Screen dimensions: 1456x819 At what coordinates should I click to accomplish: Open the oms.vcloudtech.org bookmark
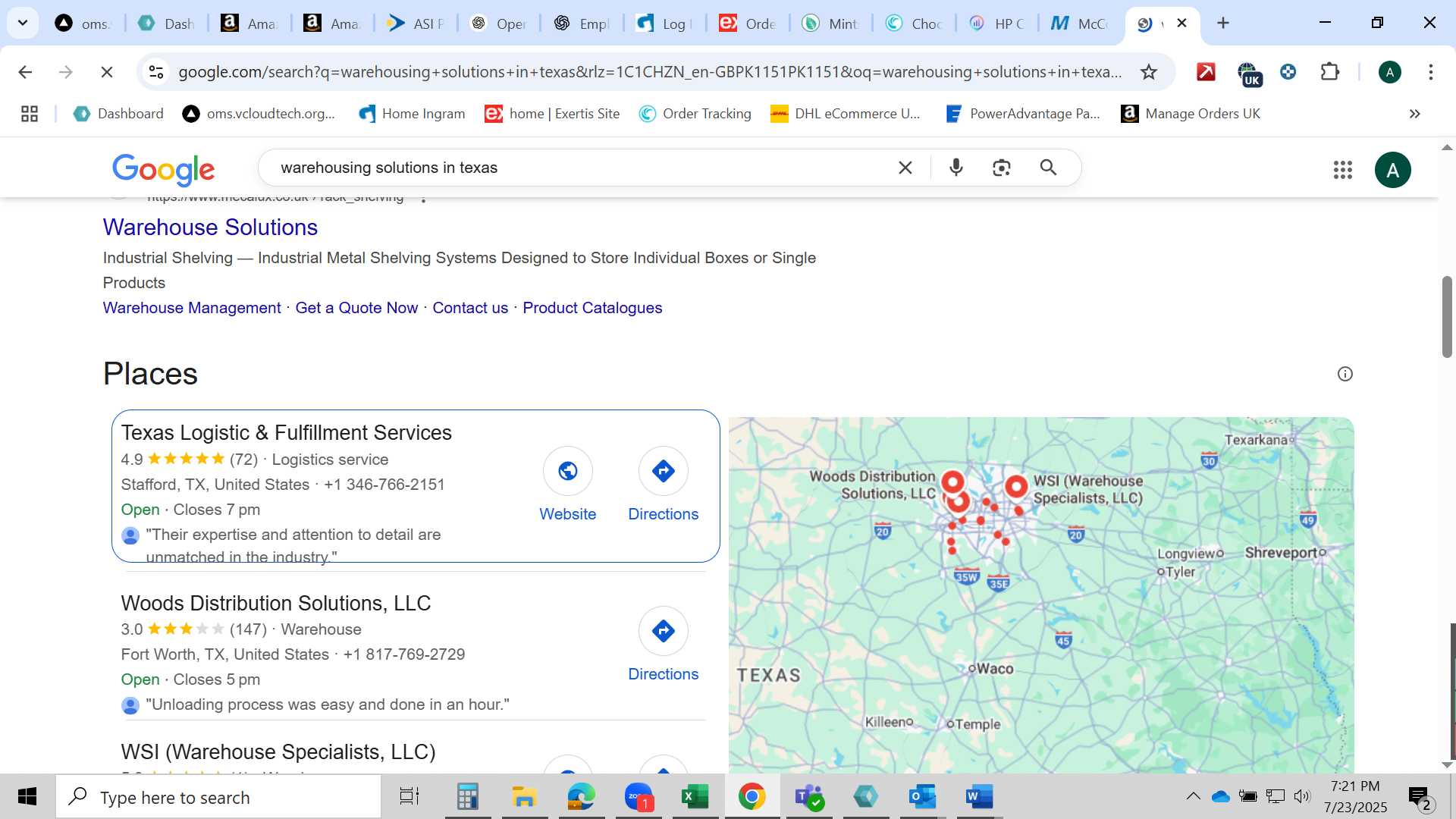tap(258, 114)
